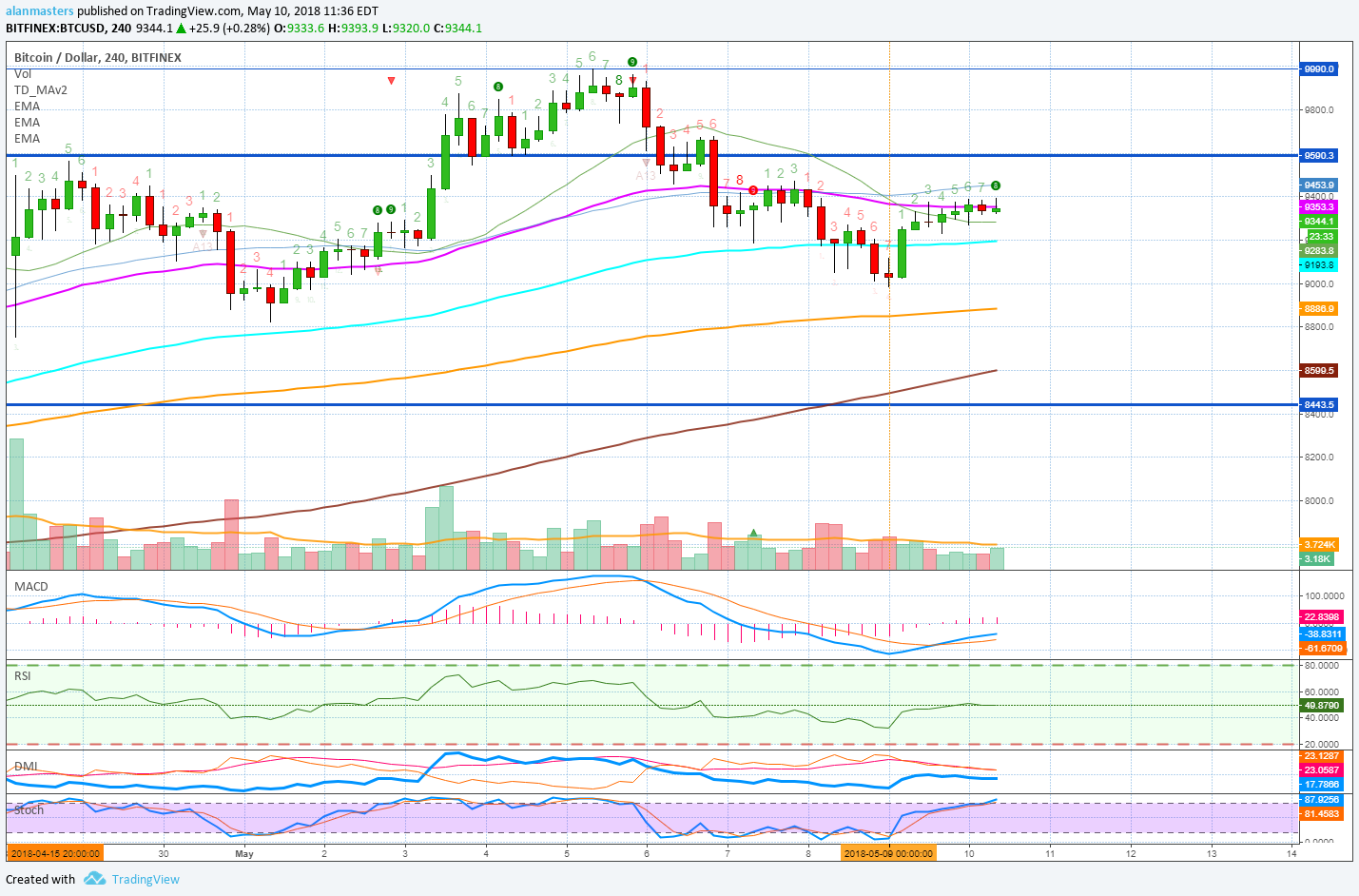Viewport: 1359px width, 896px height.
Task: Open the alanmasters author profile link
Action: [39, 11]
